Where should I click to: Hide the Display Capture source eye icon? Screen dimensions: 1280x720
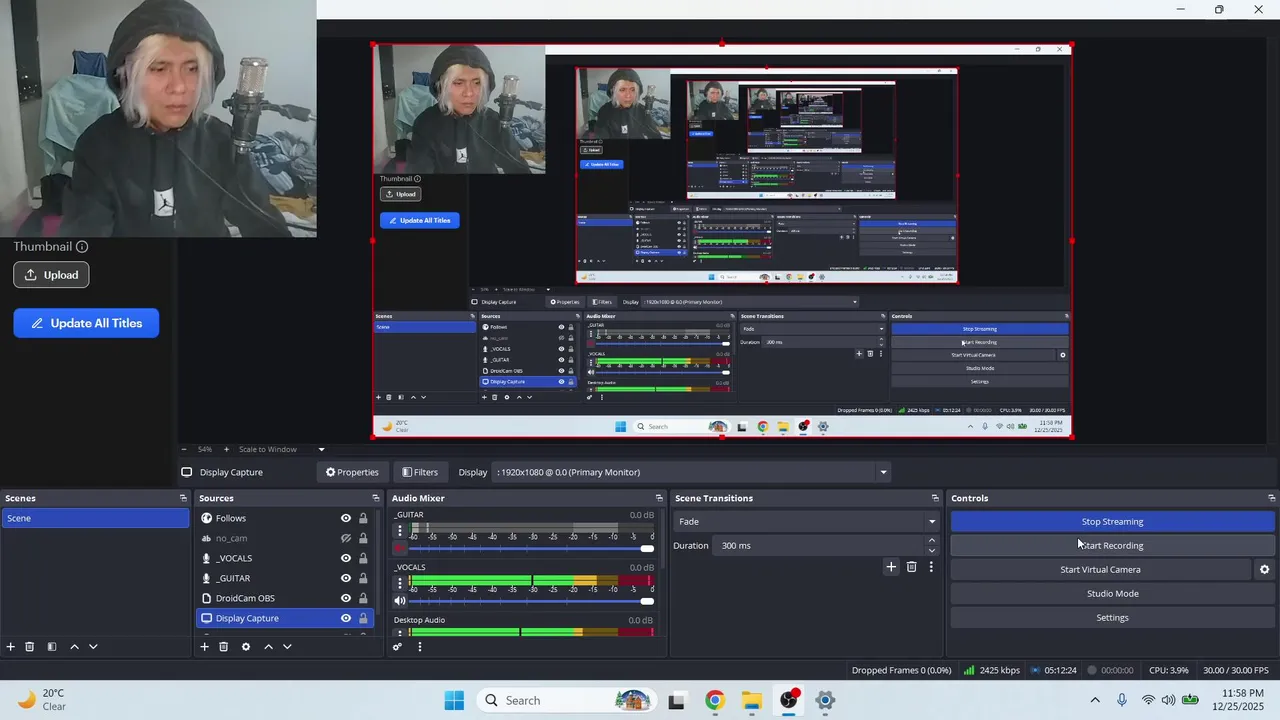346,618
